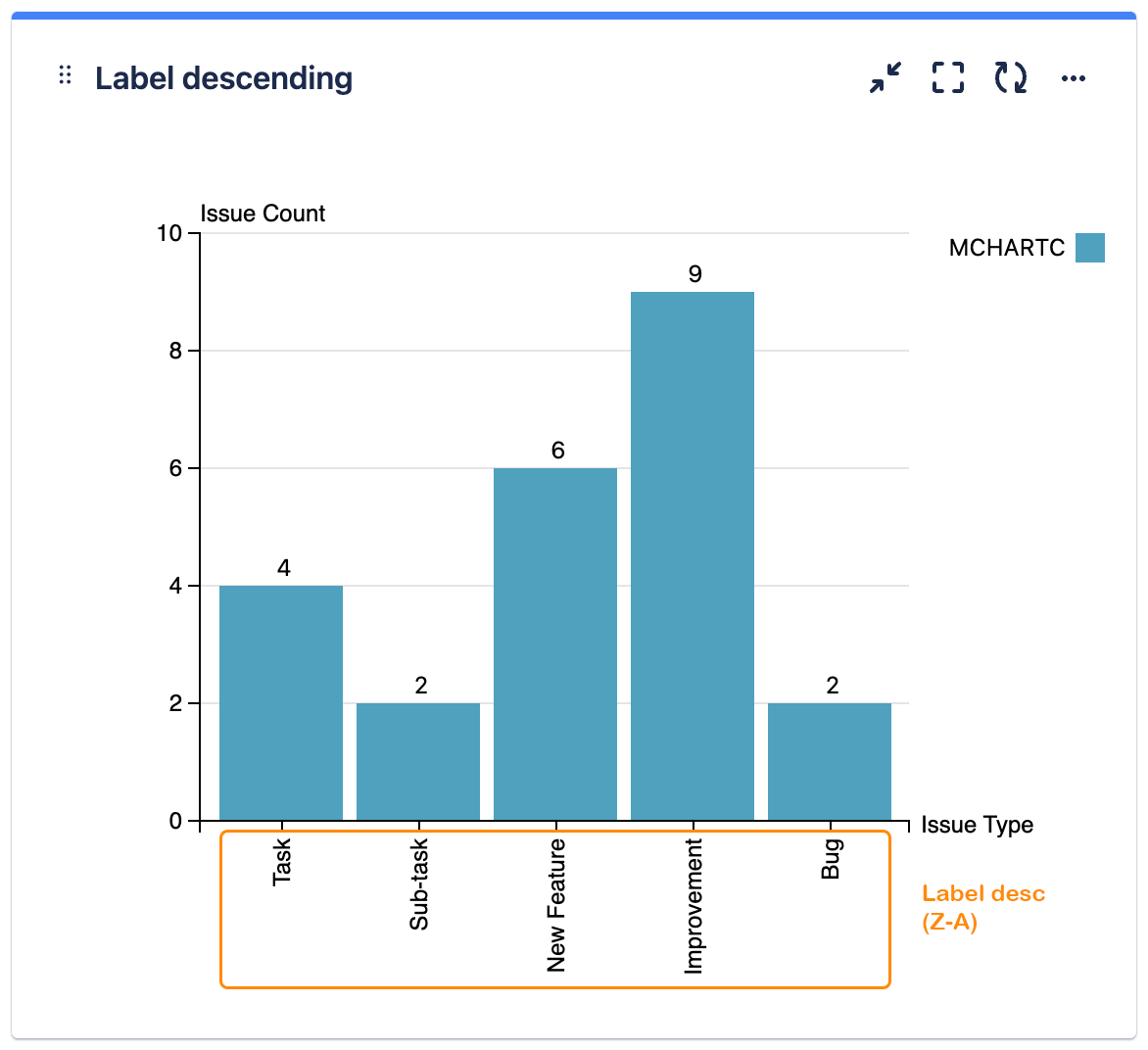Screen dimensions: 1148x1050
Task: Expand the x-axis label group box
Action: pyautogui.click(x=556, y=906)
